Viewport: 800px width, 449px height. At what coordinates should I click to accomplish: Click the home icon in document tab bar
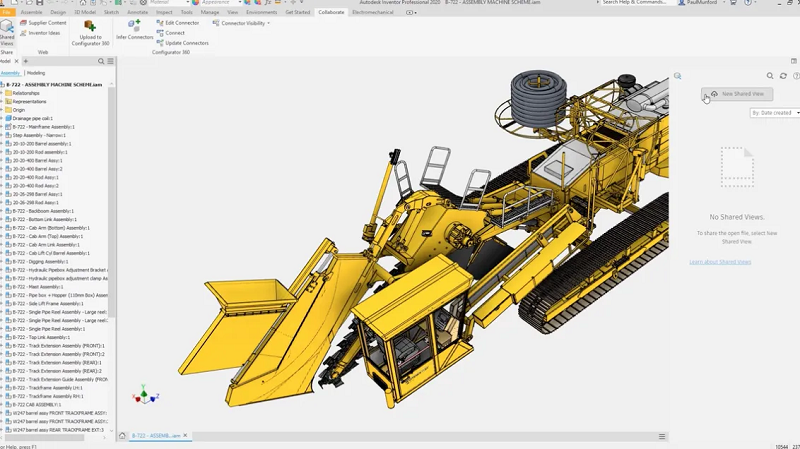point(123,436)
